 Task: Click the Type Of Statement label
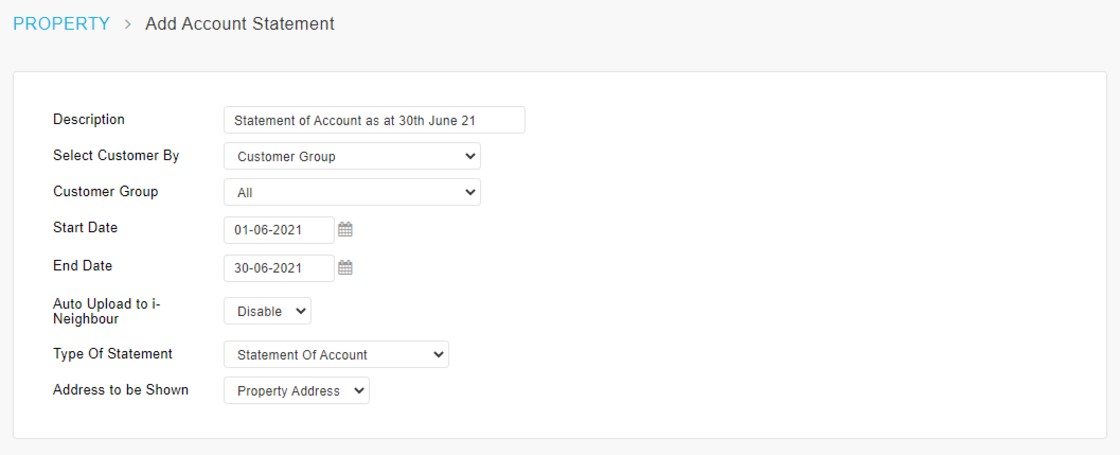coord(112,353)
